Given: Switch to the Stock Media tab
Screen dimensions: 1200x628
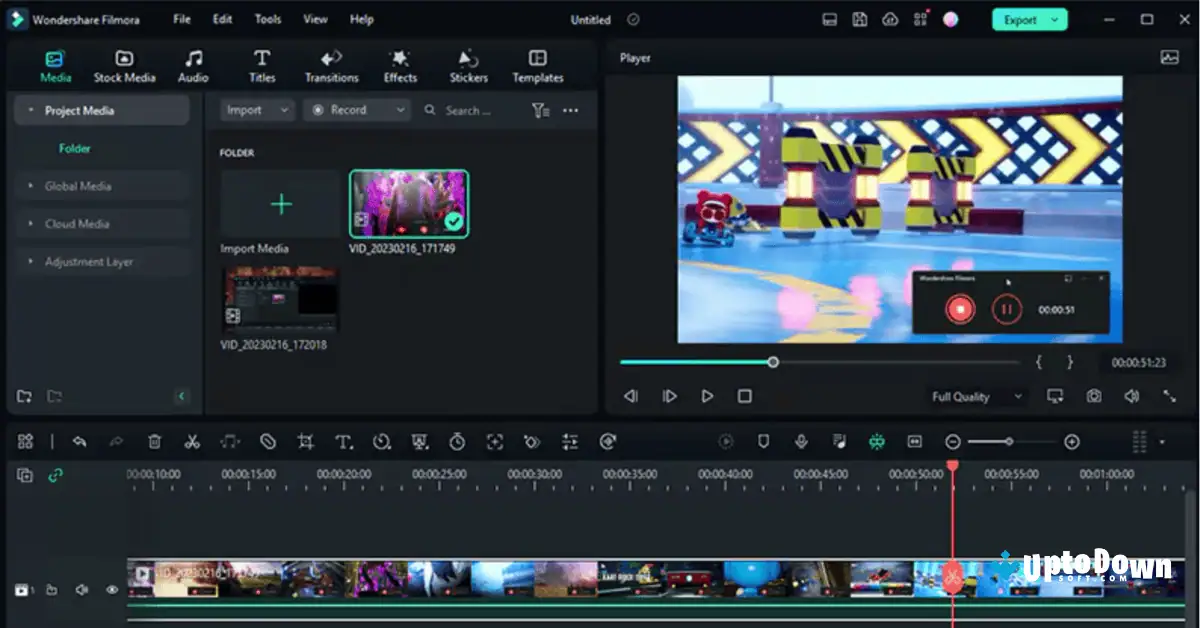Looking at the screenshot, I should (124, 64).
